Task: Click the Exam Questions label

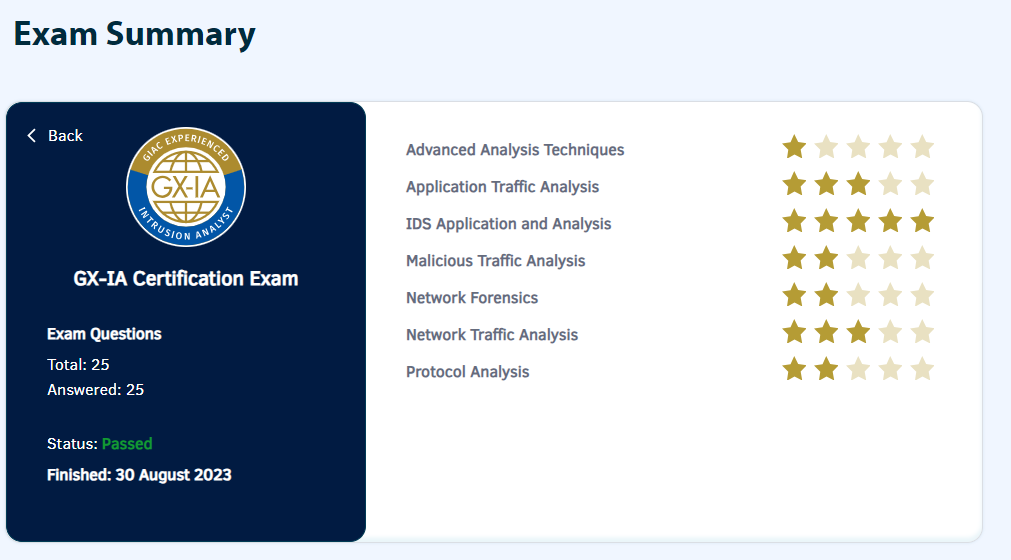Action: coord(104,334)
